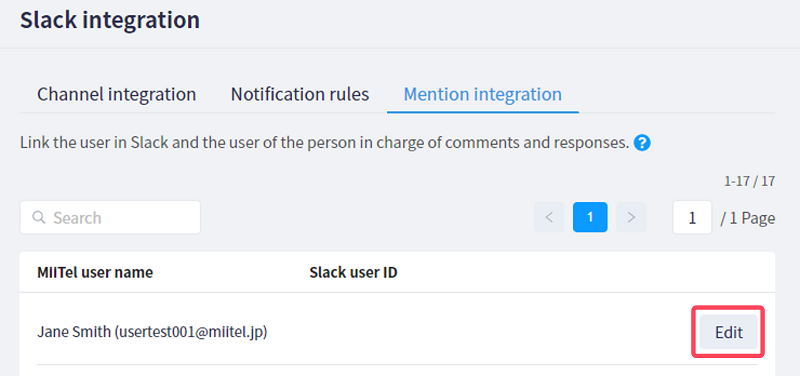This screenshot has width=800, height=376.
Task: Focus the Search input field
Action: tap(110, 217)
